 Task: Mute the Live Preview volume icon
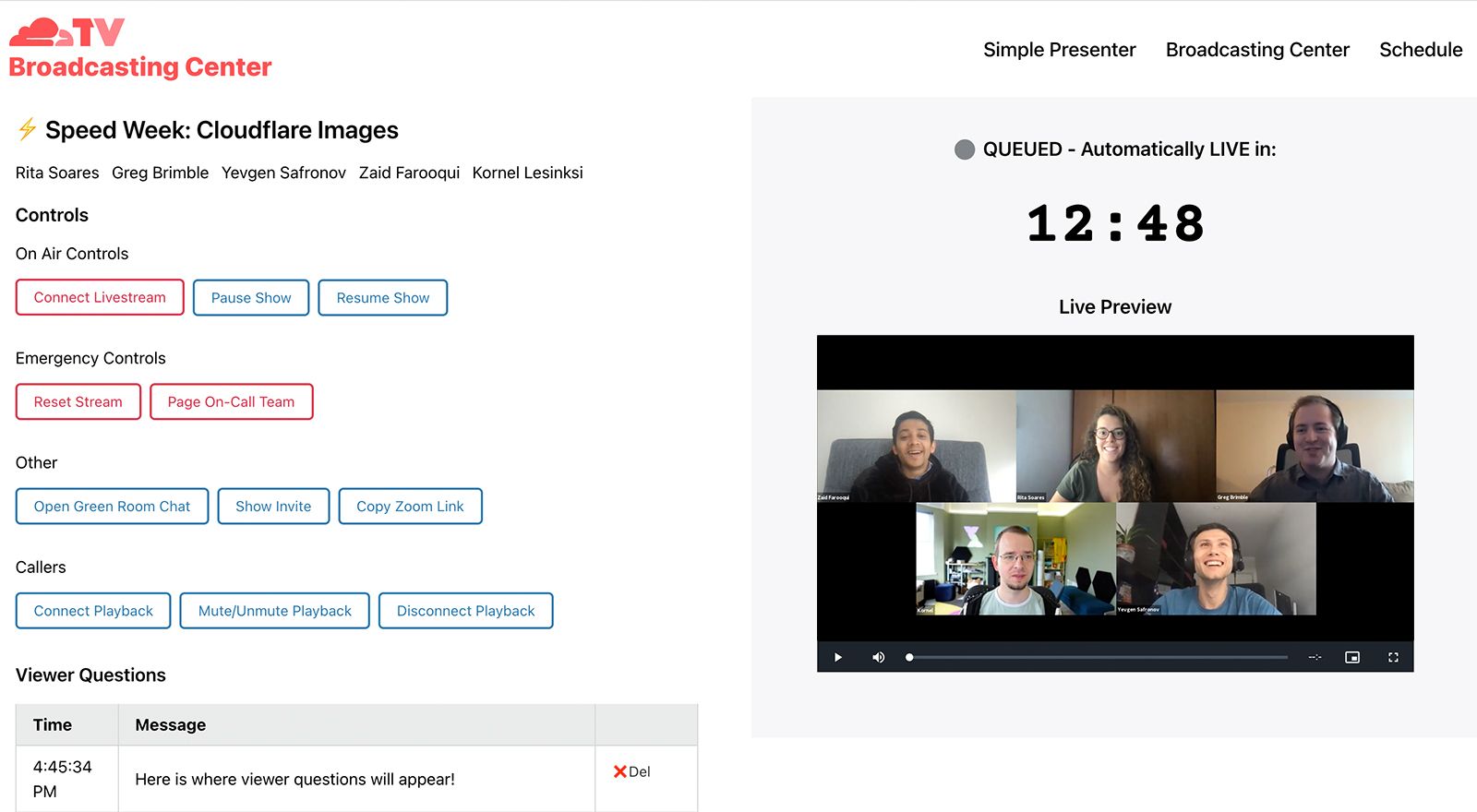[878, 657]
